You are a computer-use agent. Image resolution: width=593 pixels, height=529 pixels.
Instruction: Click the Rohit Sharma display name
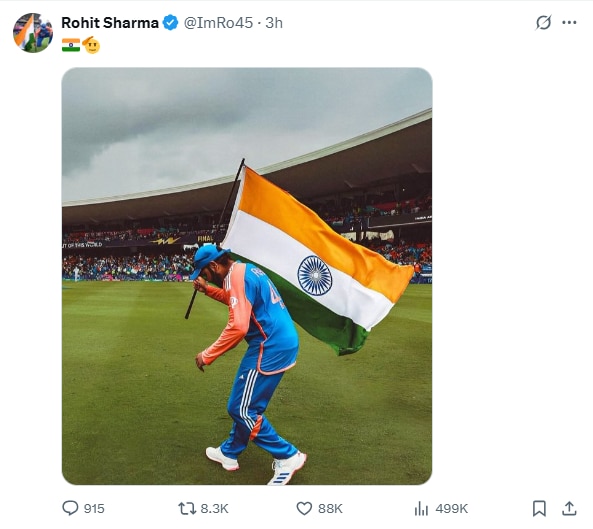coord(110,23)
